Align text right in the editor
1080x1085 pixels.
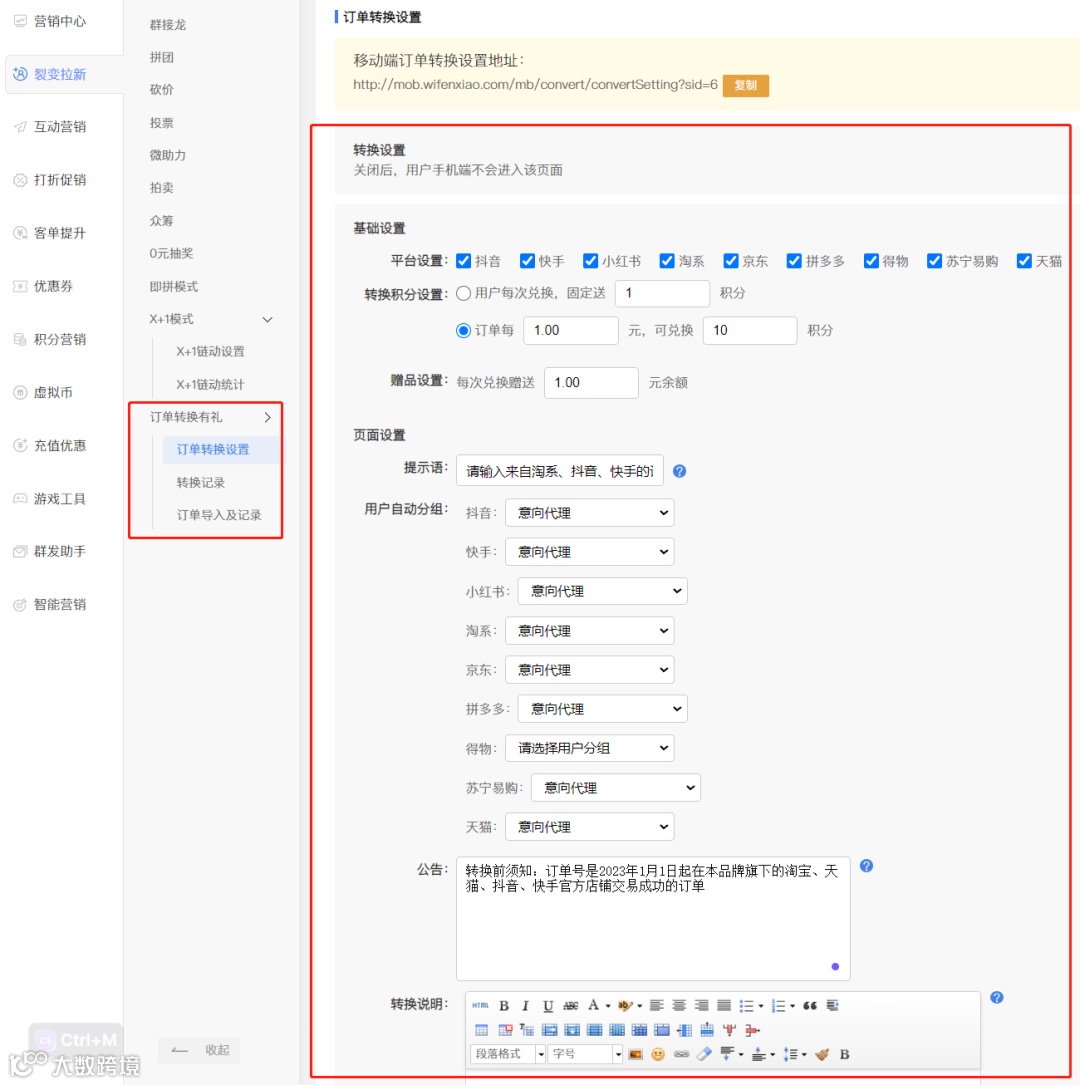click(x=702, y=1005)
